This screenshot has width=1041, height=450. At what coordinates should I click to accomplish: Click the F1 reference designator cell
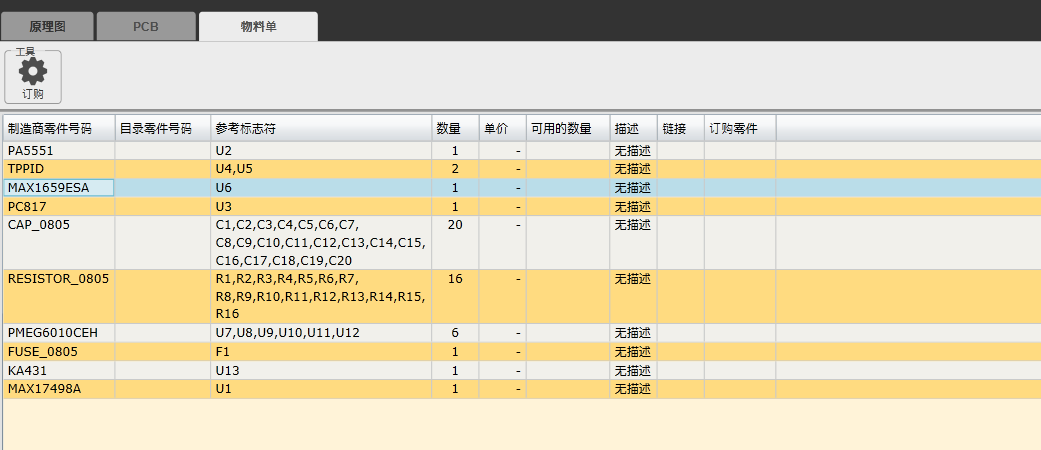tap(321, 352)
